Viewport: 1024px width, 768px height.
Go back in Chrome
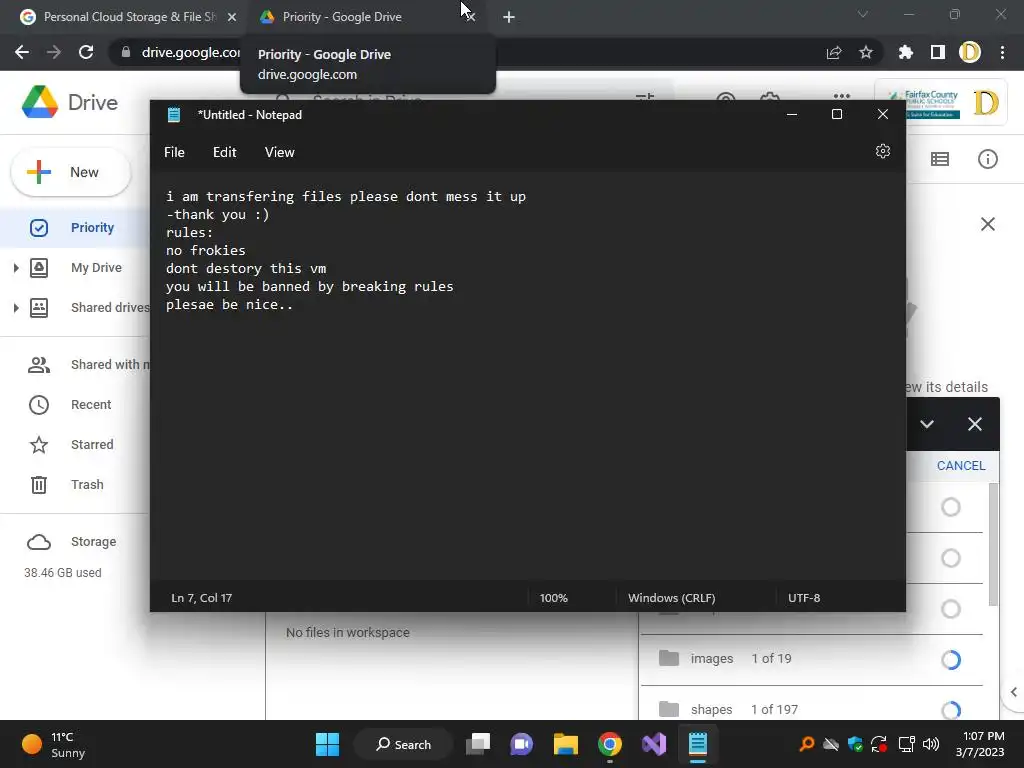click(x=22, y=52)
